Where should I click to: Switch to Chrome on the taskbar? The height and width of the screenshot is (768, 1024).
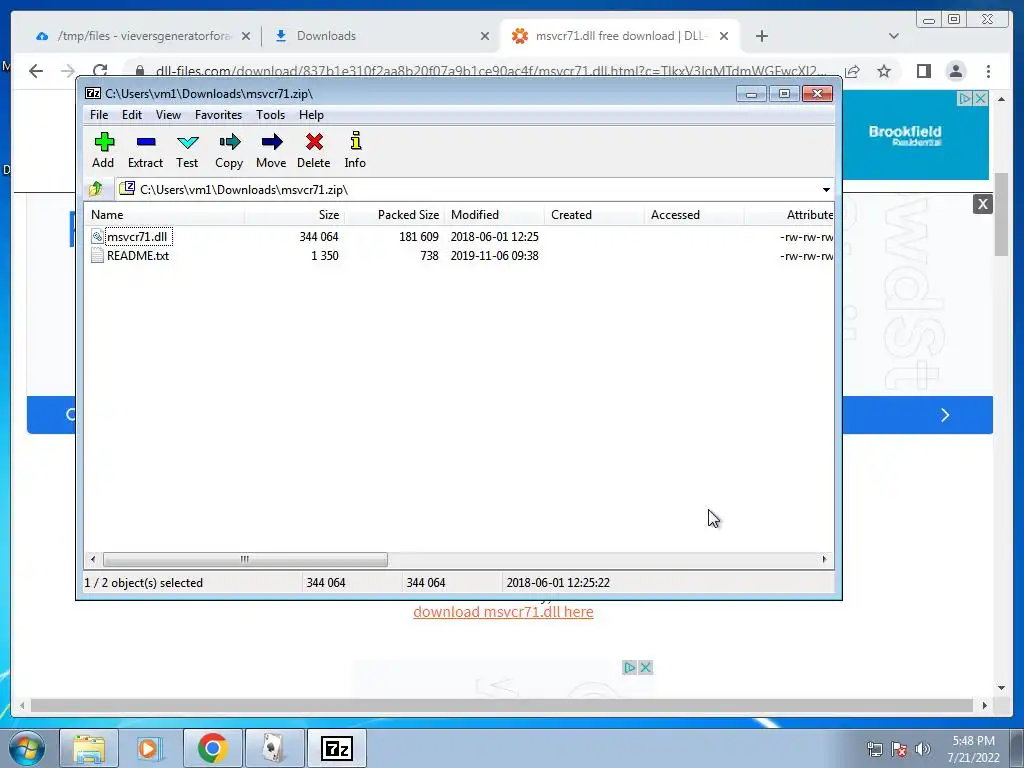(212, 748)
